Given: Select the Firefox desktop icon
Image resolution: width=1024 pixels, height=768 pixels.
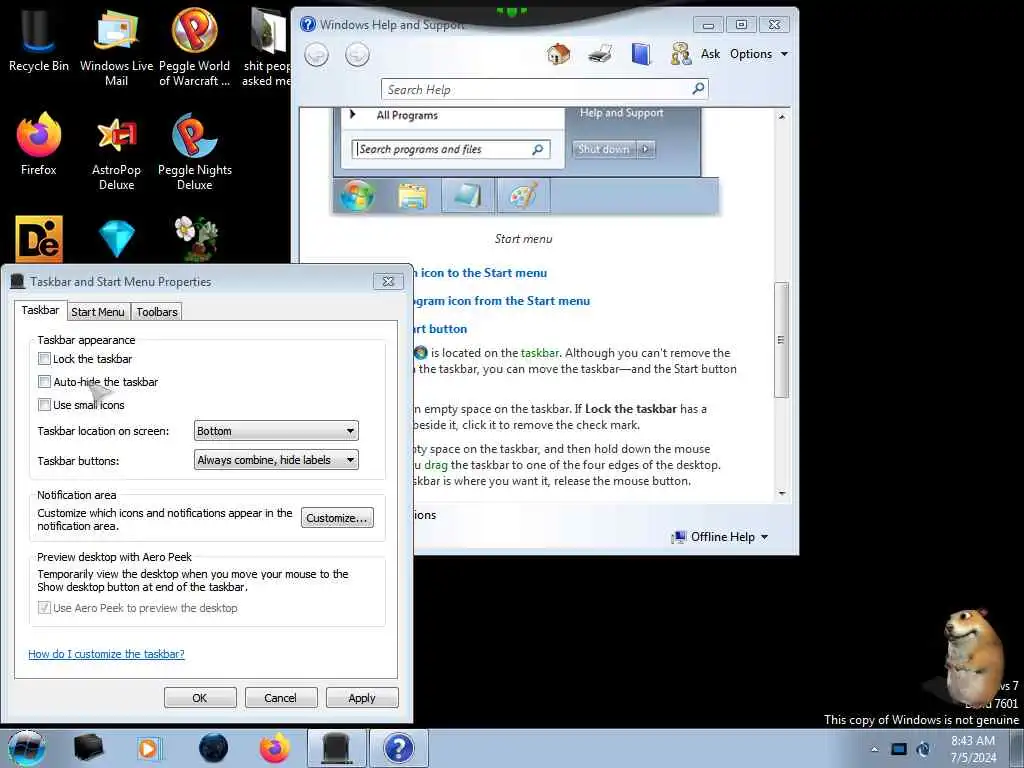Looking at the screenshot, I should tap(39, 144).
